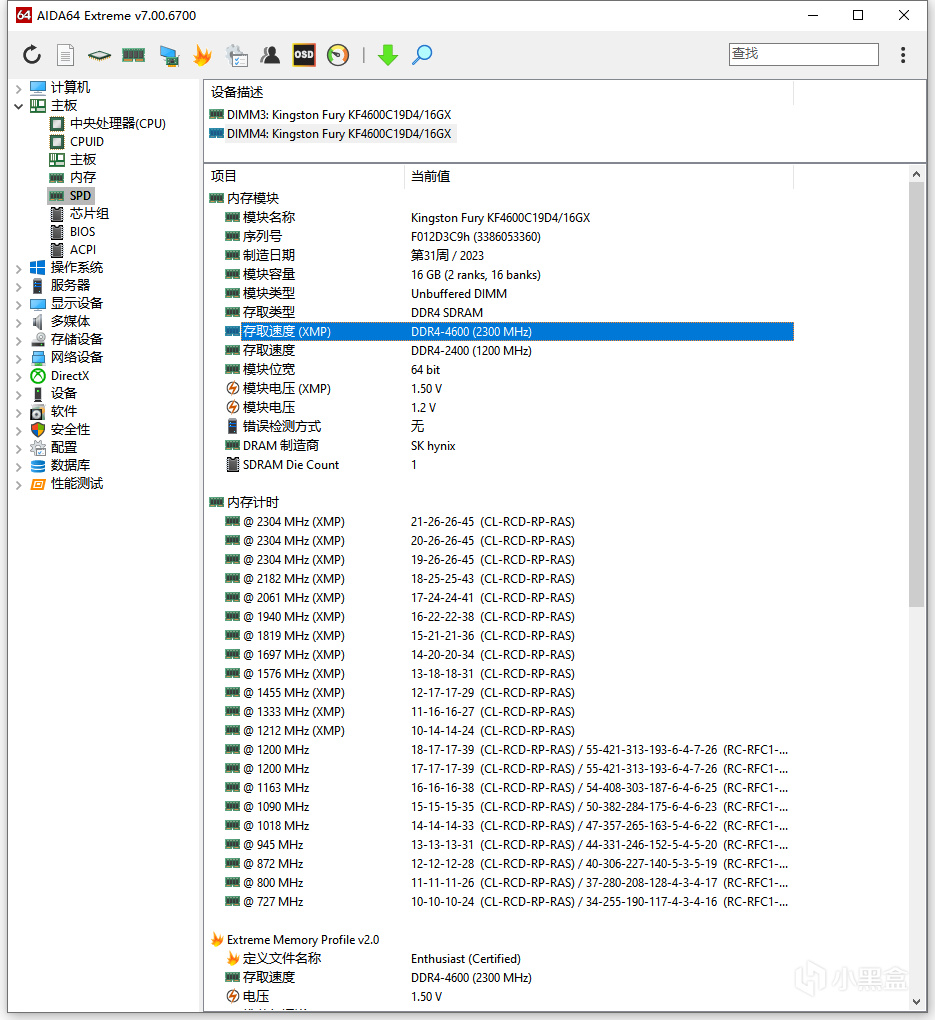Collapse the 主板 tree node
935x1020 pixels.
click(x=19, y=105)
